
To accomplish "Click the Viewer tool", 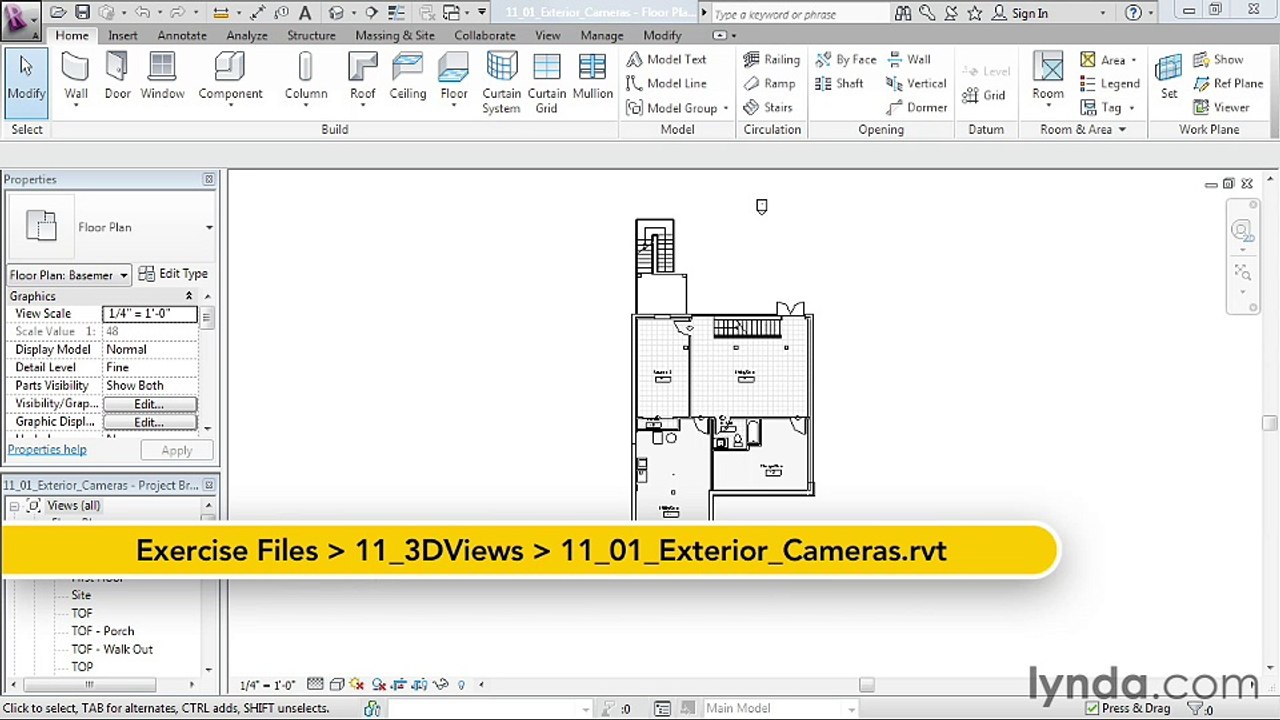I will tap(1221, 107).
